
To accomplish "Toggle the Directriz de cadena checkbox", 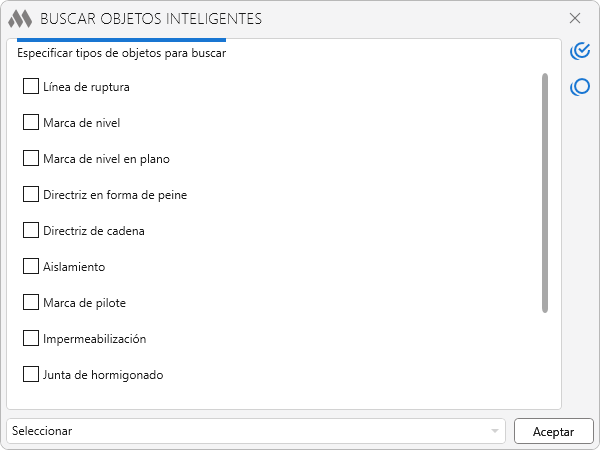I will (30, 231).
